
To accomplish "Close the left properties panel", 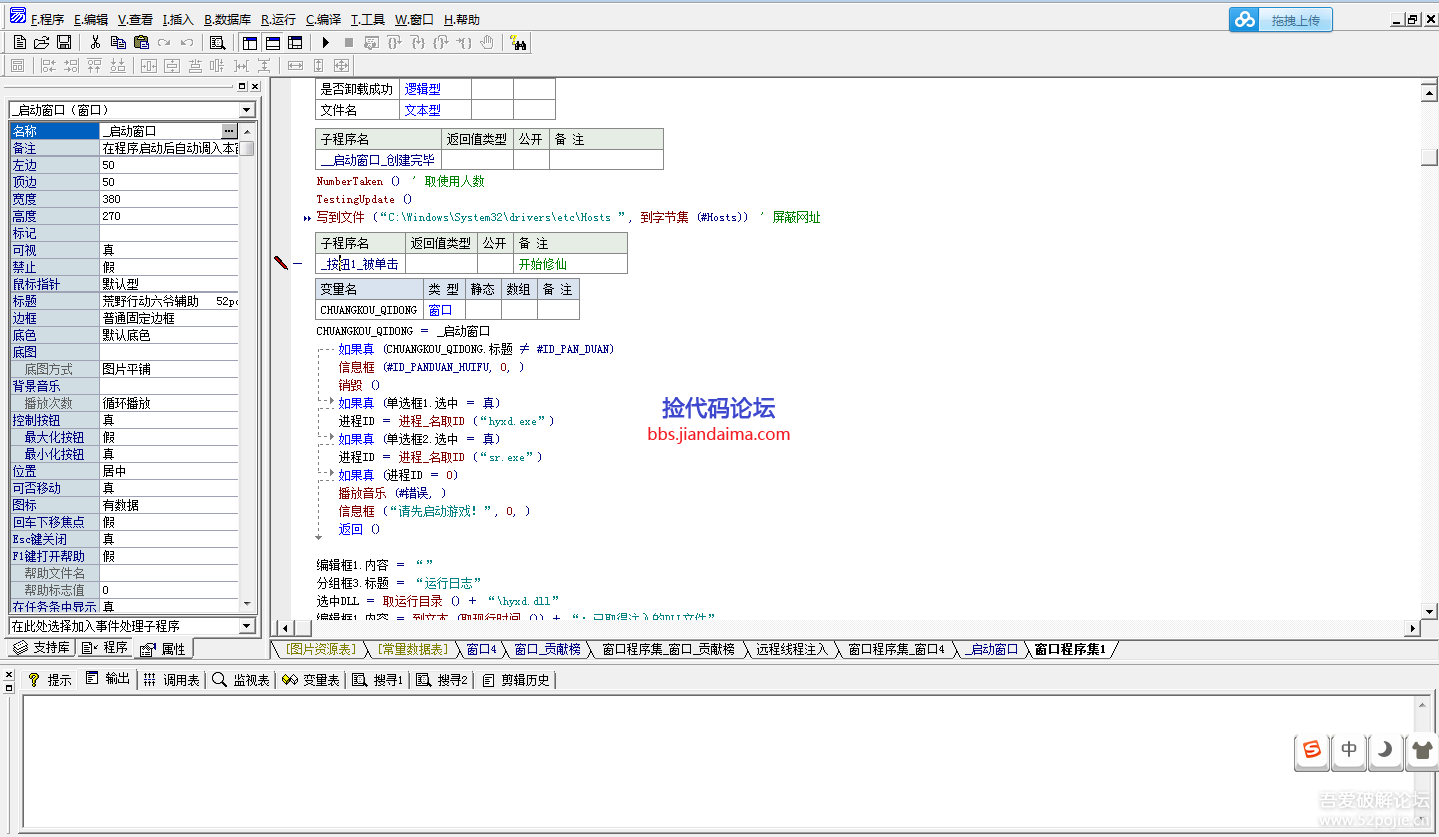I will (254, 86).
